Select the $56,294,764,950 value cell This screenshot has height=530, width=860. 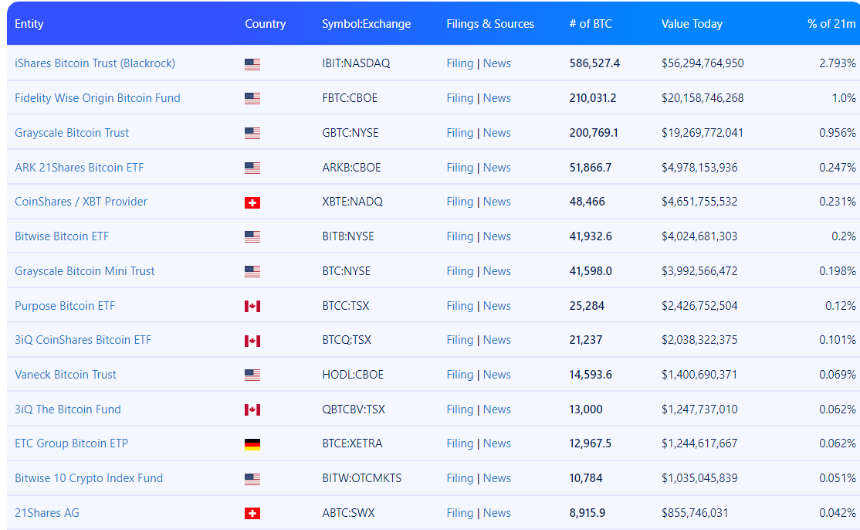point(703,63)
